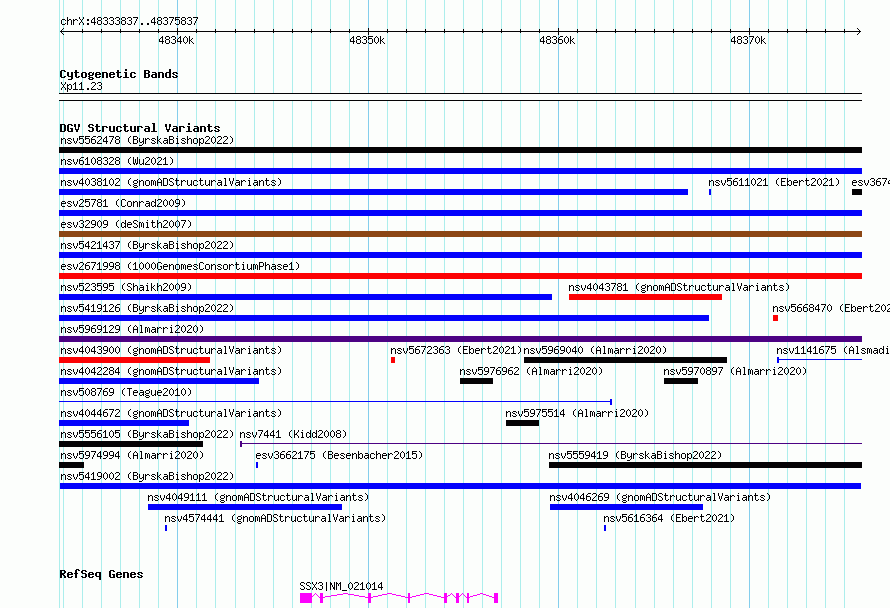Click the nsv5976962 (Almarri2020) label
Viewport: 890px width, 608px height.
(x=531, y=371)
